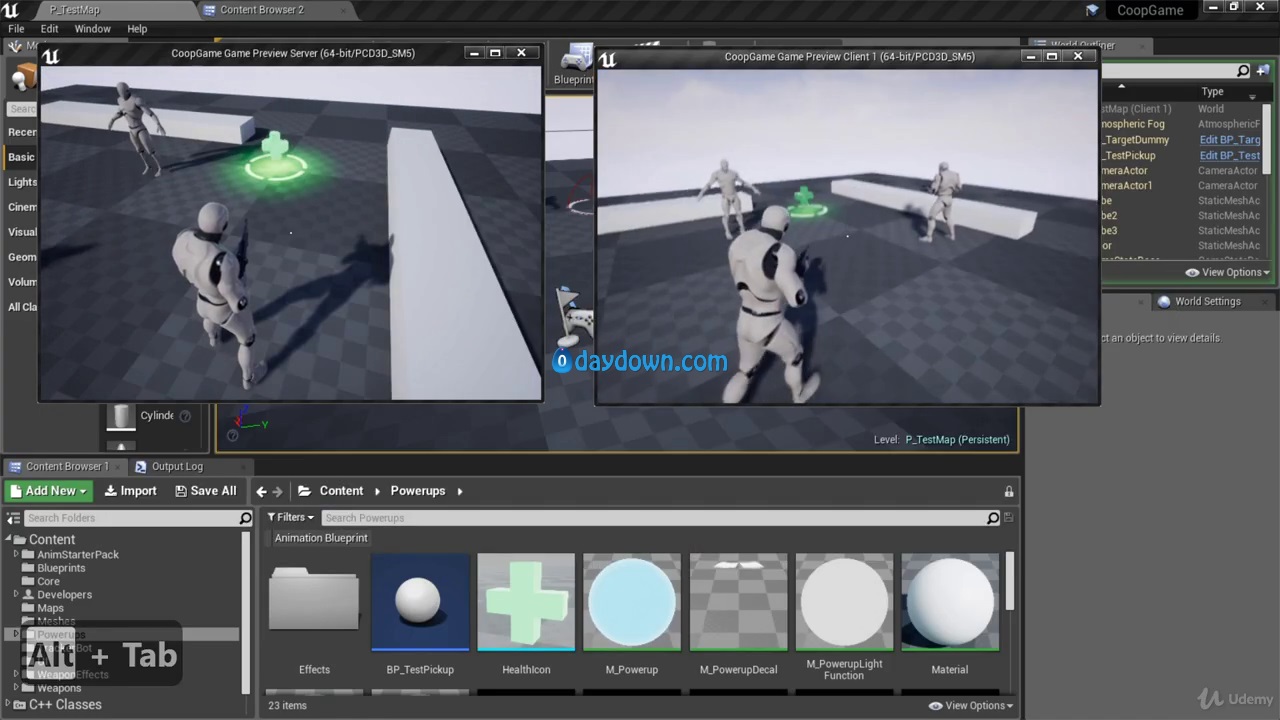This screenshot has height=720, width=1280.
Task: Click the magnifier icon in Search Folders
Action: coord(245,518)
